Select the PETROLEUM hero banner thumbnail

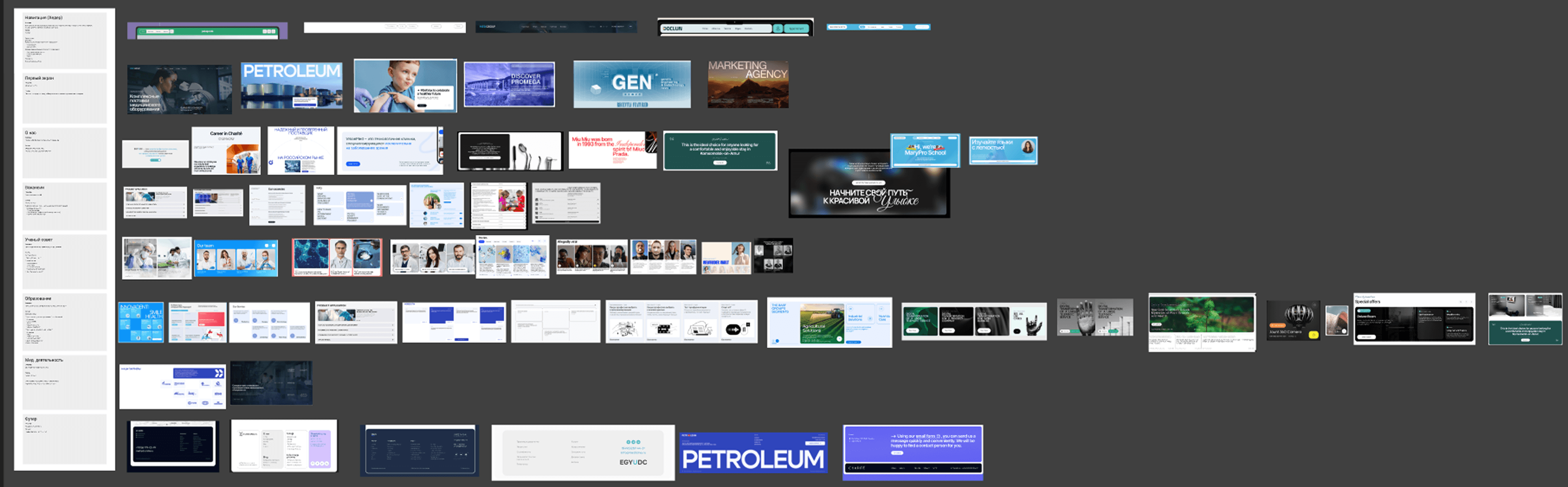pos(292,85)
